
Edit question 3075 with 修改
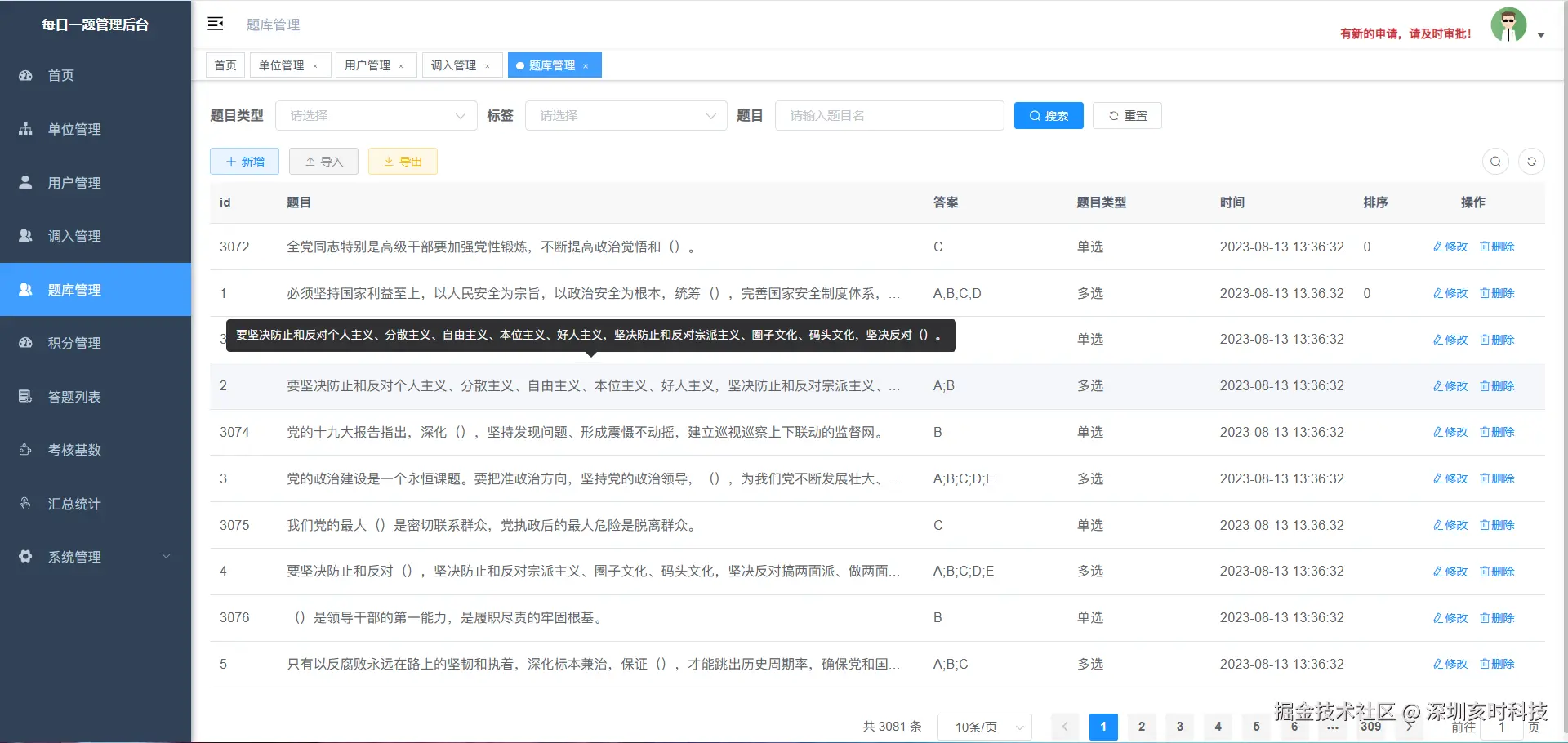click(1450, 525)
